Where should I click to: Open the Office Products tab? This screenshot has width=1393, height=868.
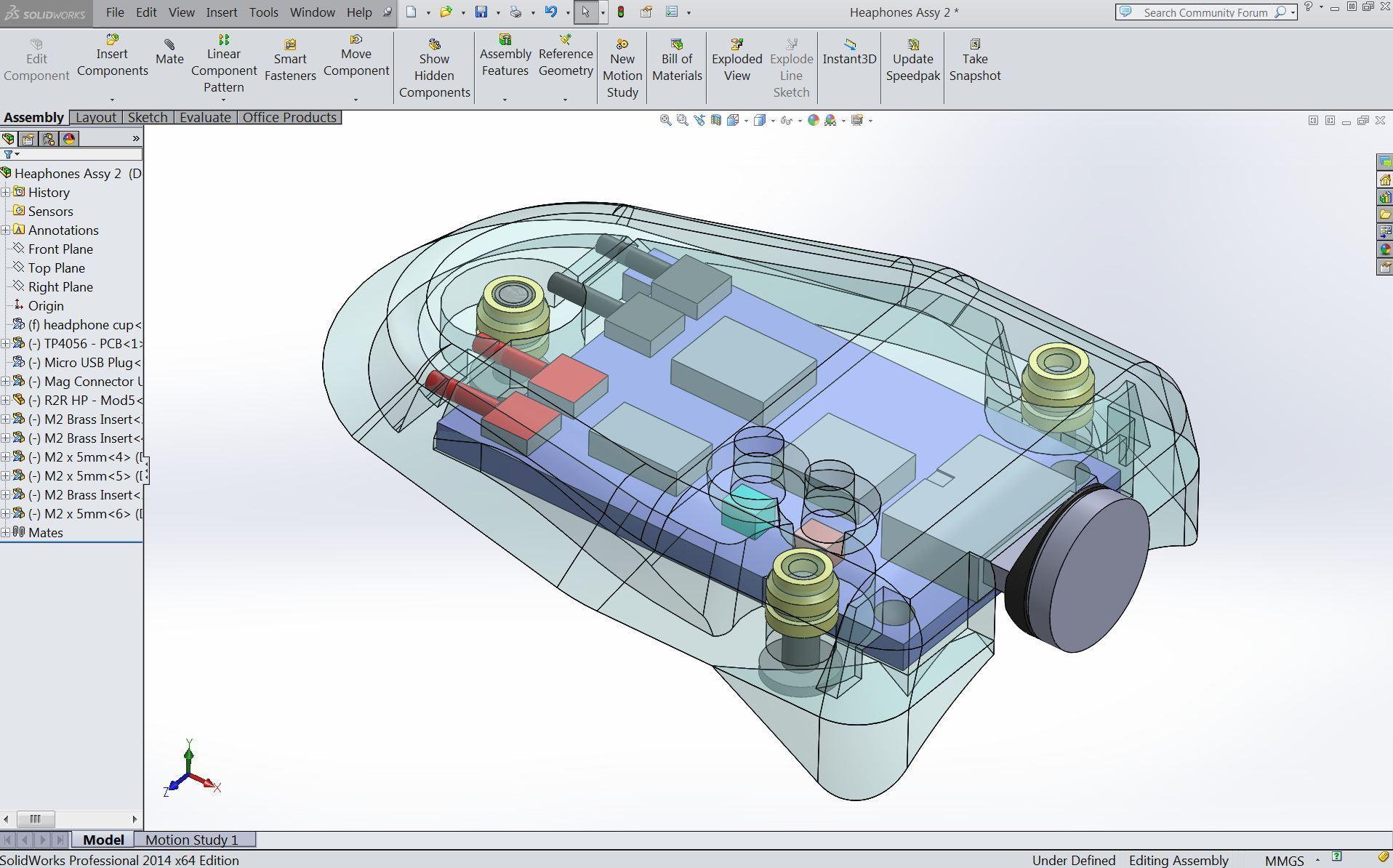289,117
